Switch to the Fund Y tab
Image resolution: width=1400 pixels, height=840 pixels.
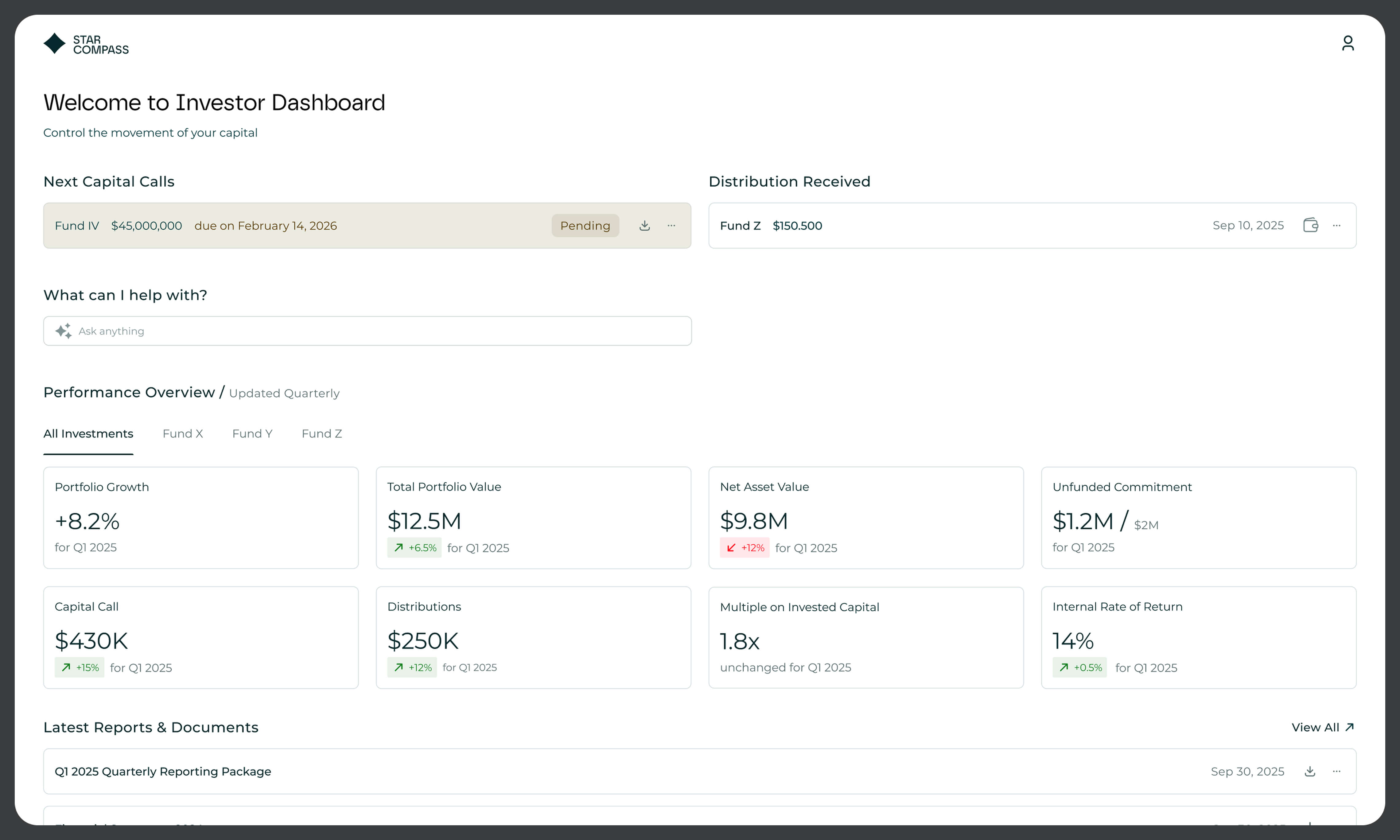point(252,434)
